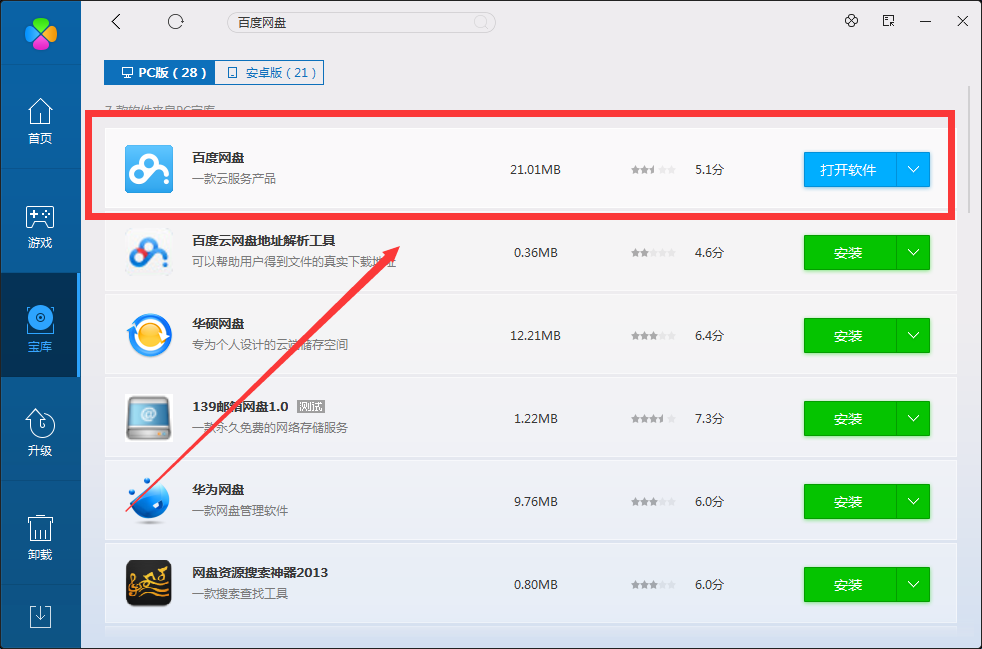This screenshot has height=649, width=982.
Task: Click the 一款网盘管理软件 description
Action: pyautogui.click(x=240, y=511)
